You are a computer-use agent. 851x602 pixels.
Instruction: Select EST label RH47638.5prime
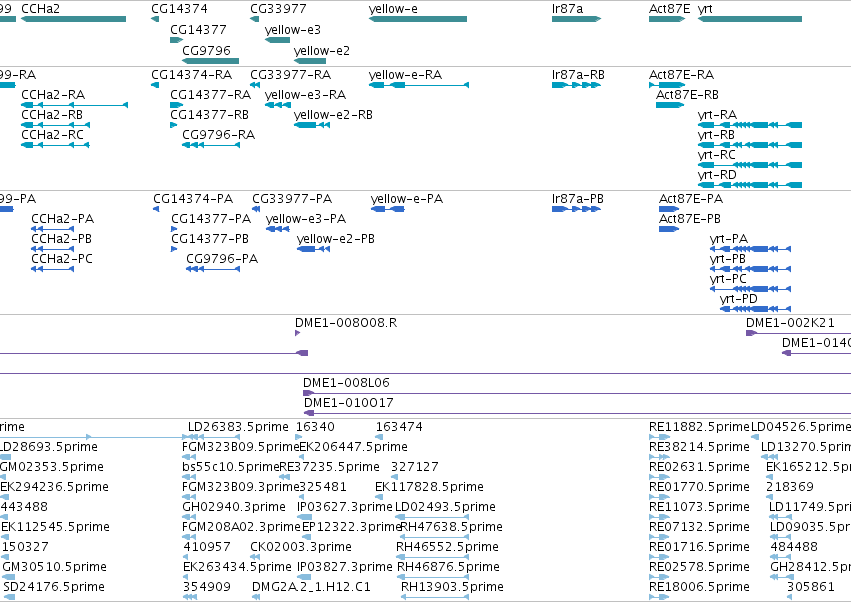click(451, 527)
